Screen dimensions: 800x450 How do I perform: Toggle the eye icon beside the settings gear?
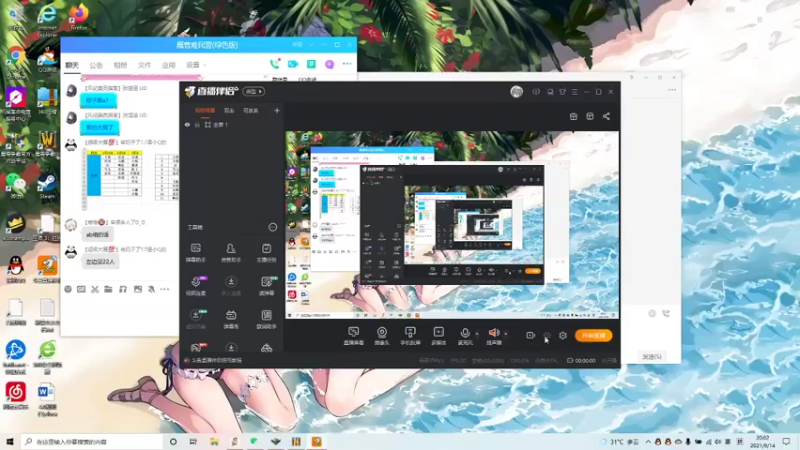coord(547,335)
